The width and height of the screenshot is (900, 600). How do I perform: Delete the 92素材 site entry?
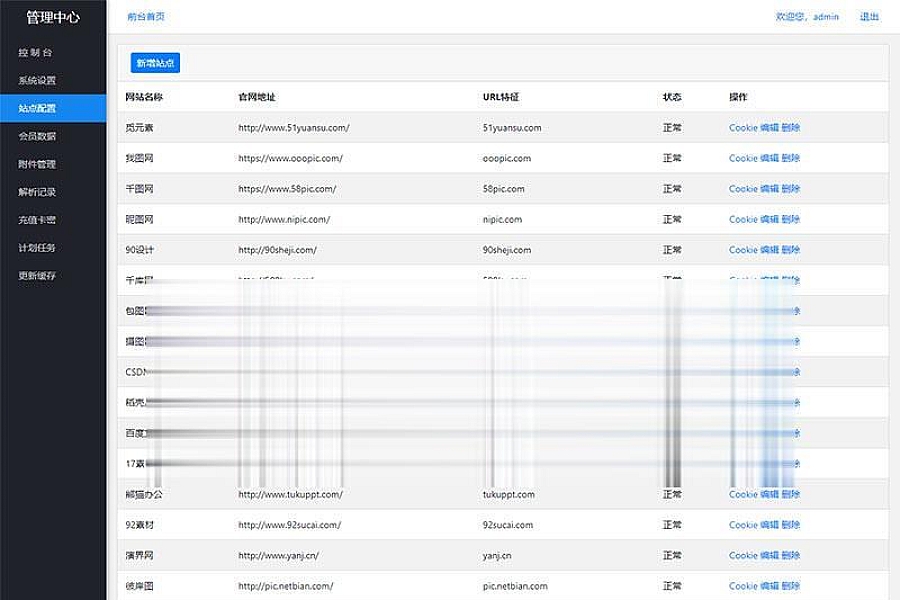[x=790, y=525]
